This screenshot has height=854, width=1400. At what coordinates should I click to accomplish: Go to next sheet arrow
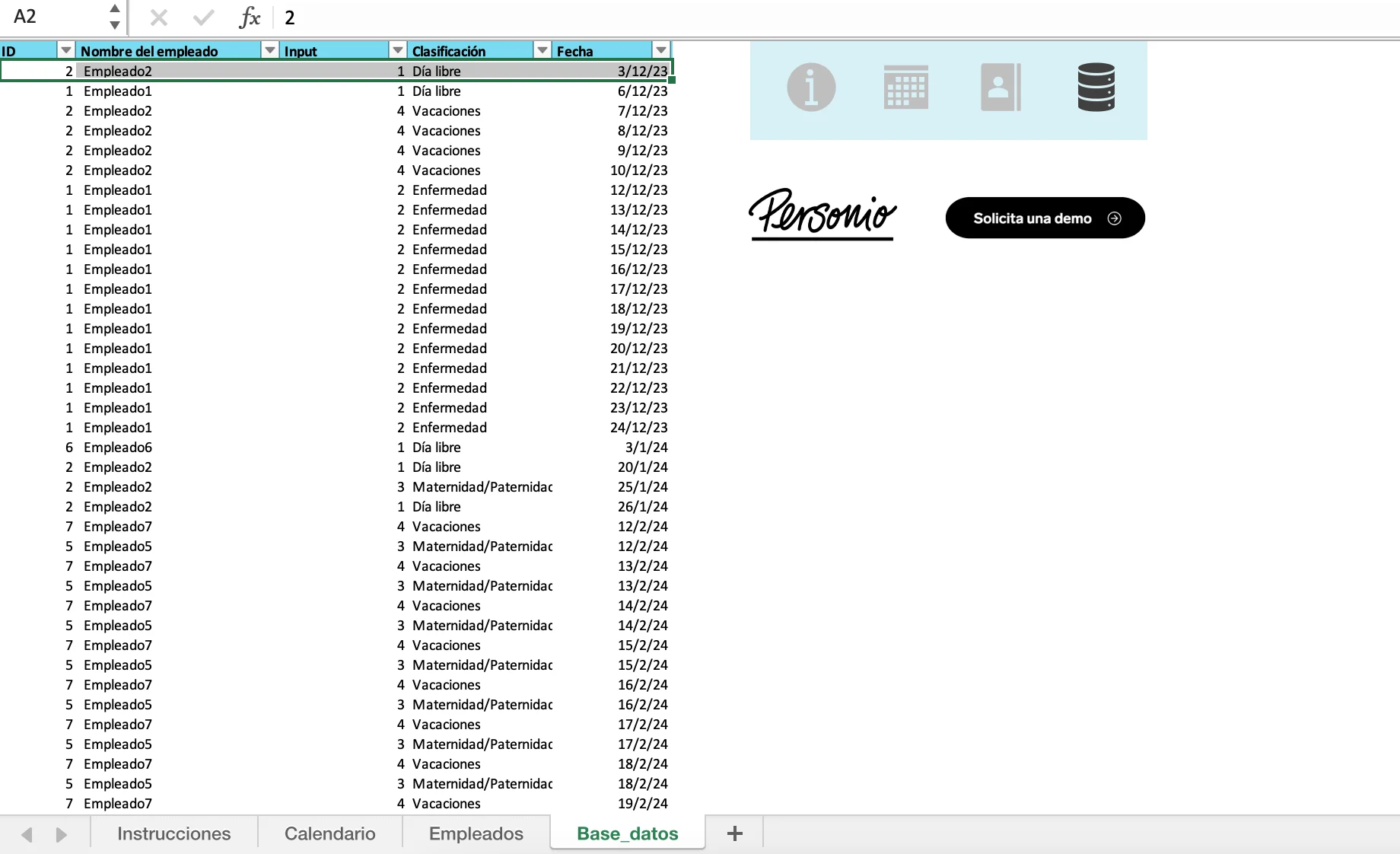(61, 834)
